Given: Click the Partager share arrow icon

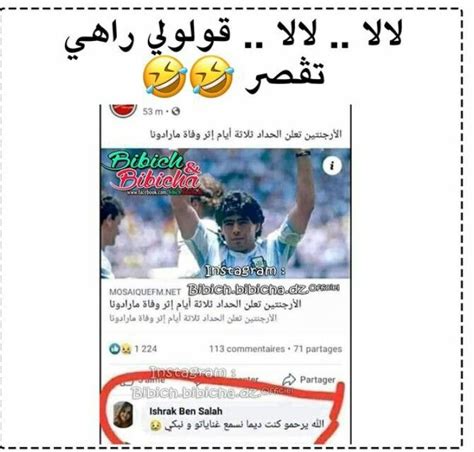Looking at the screenshot, I should click(289, 379).
